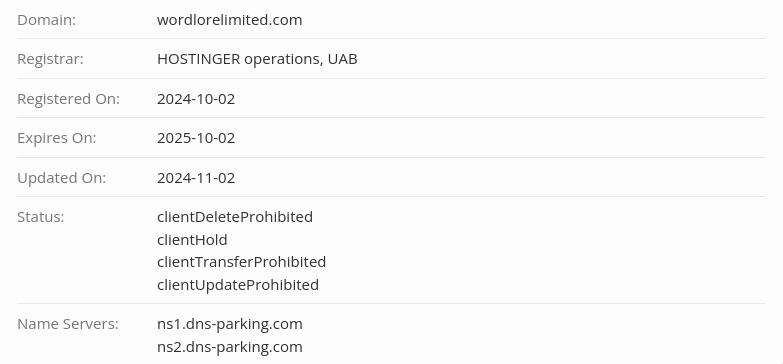
Task: Click the clientHold status entry
Action: (192, 240)
